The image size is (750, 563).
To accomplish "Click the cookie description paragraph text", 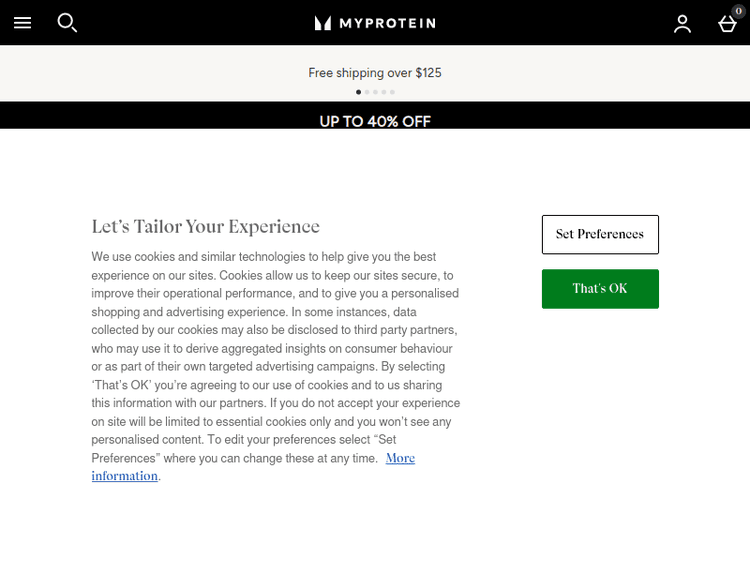I will [x=275, y=349].
